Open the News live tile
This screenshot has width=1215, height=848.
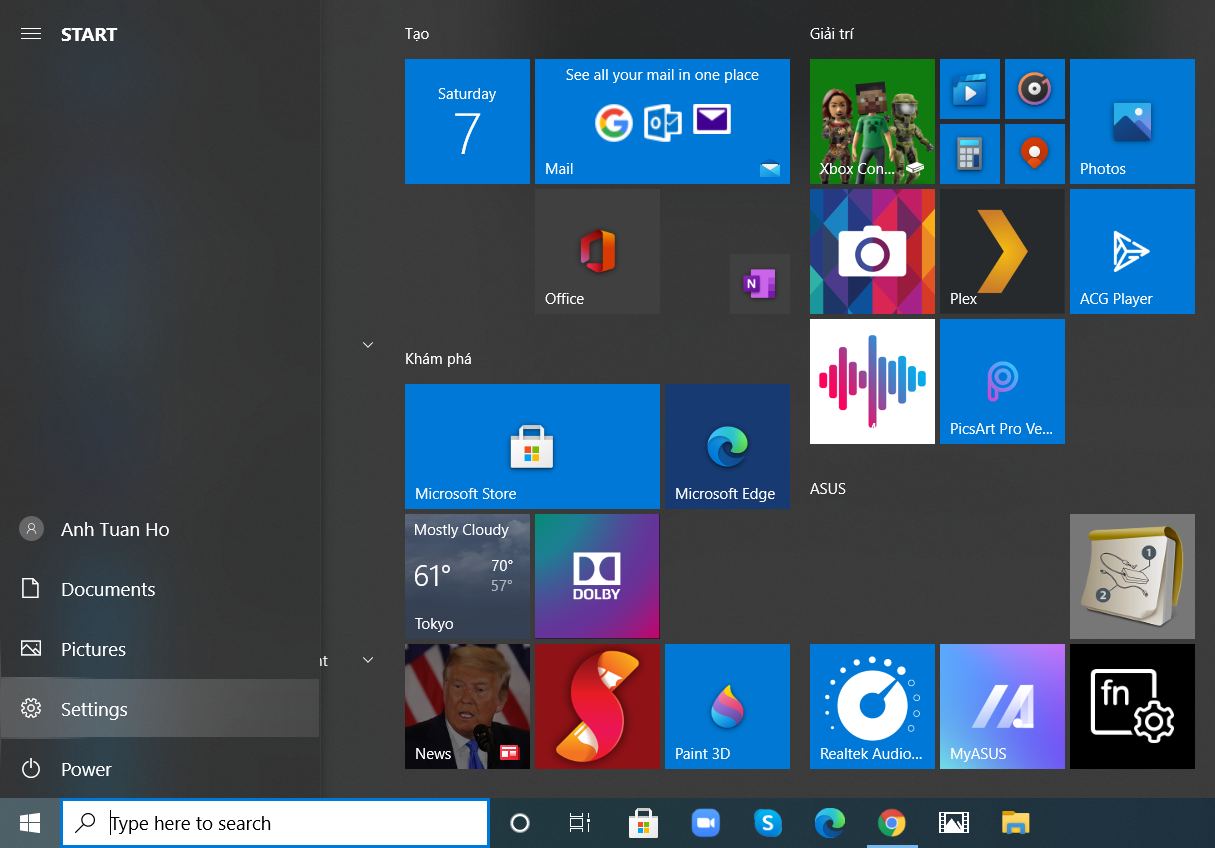pos(467,706)
